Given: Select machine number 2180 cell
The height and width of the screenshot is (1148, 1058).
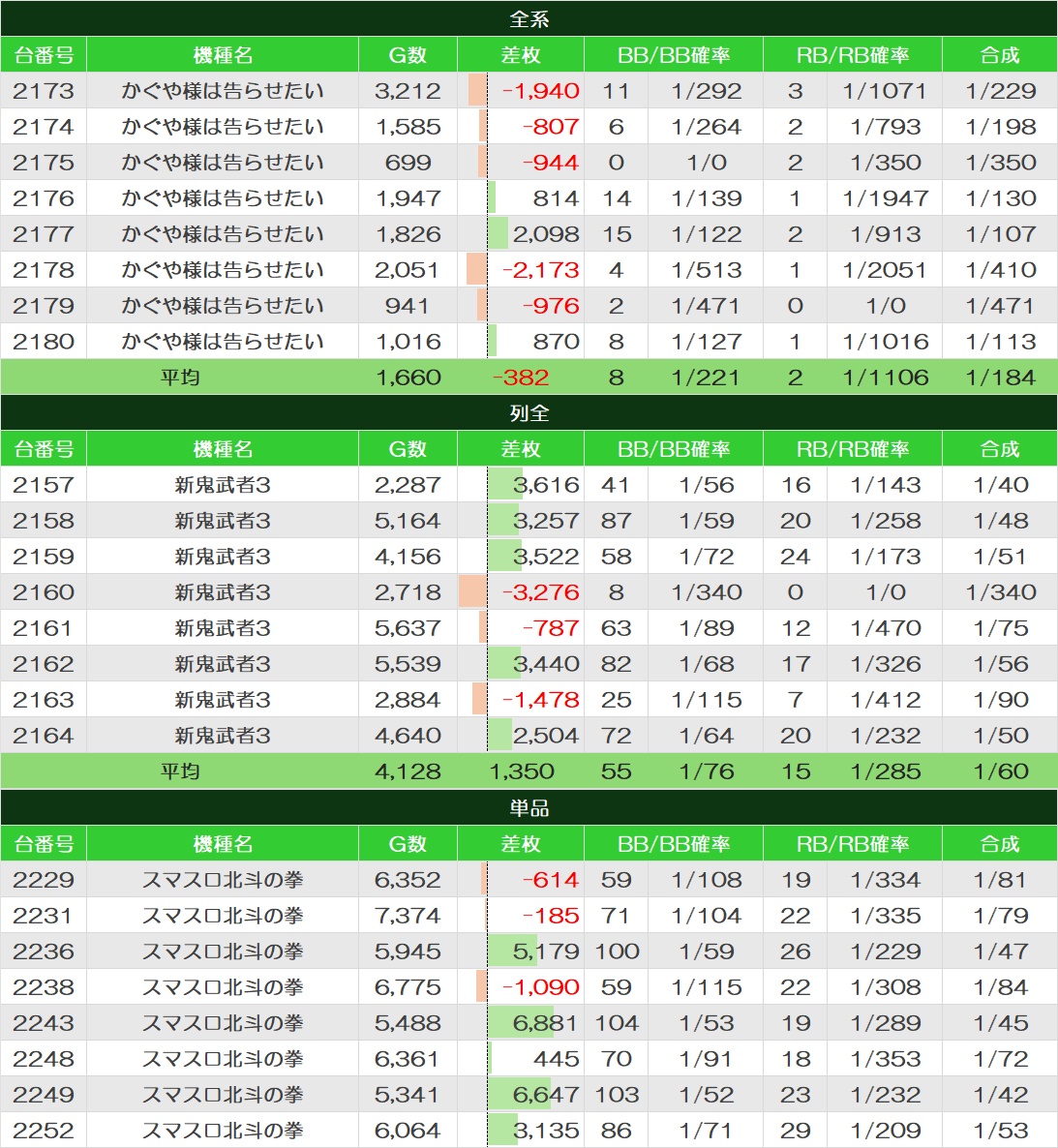Looking at the screenshot, I should pos(44,342).
